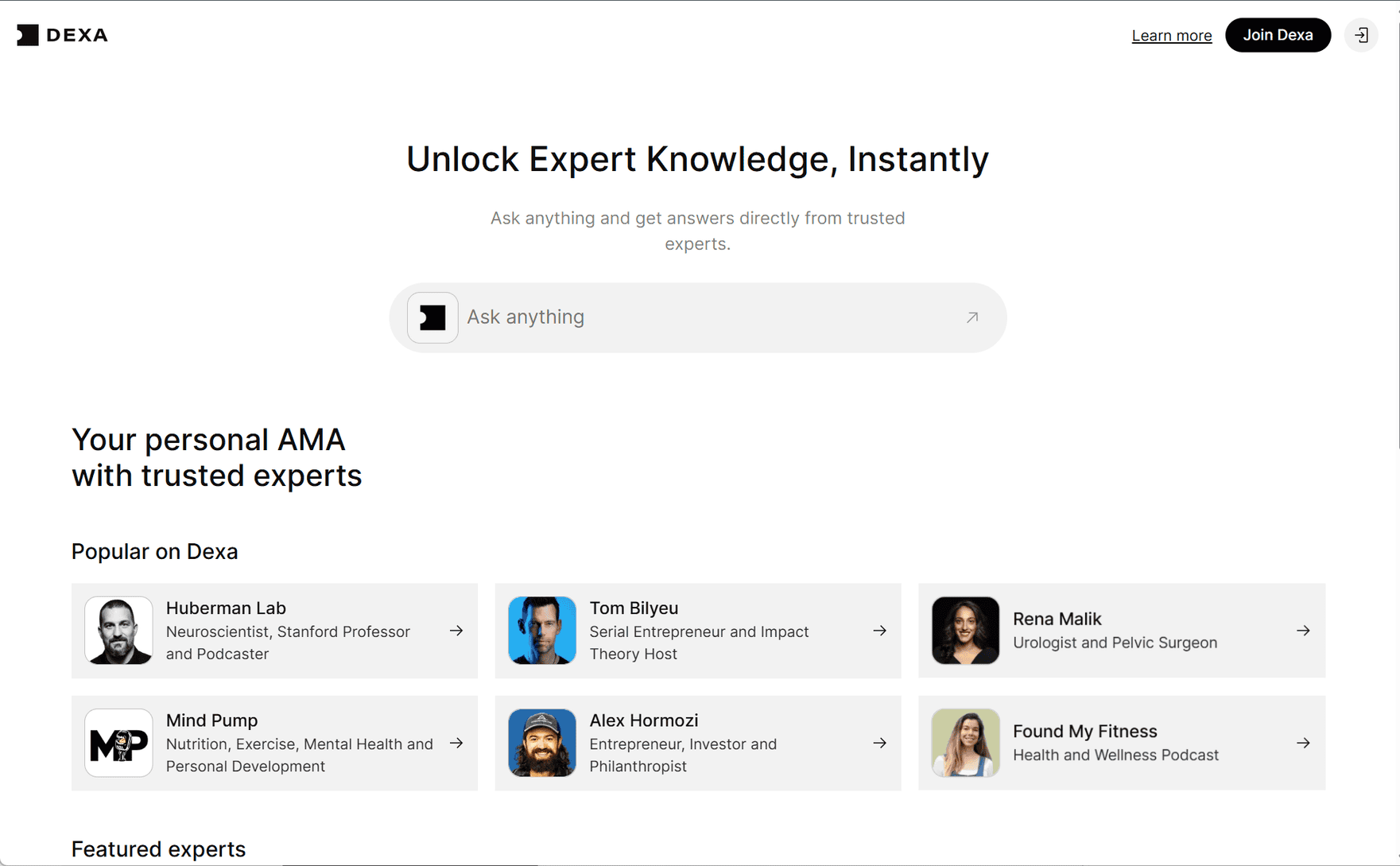Select Alex Hormozi's avatar image
This screenshot has height=866, width=1400.
(x=542, y=743)
